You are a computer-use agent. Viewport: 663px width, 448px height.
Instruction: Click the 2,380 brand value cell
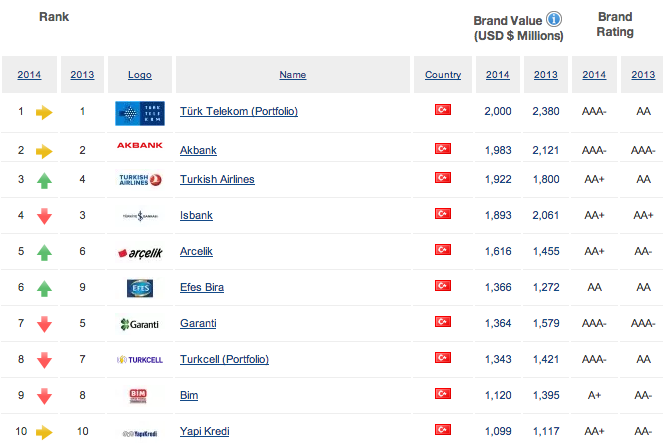tap(546, 112)
